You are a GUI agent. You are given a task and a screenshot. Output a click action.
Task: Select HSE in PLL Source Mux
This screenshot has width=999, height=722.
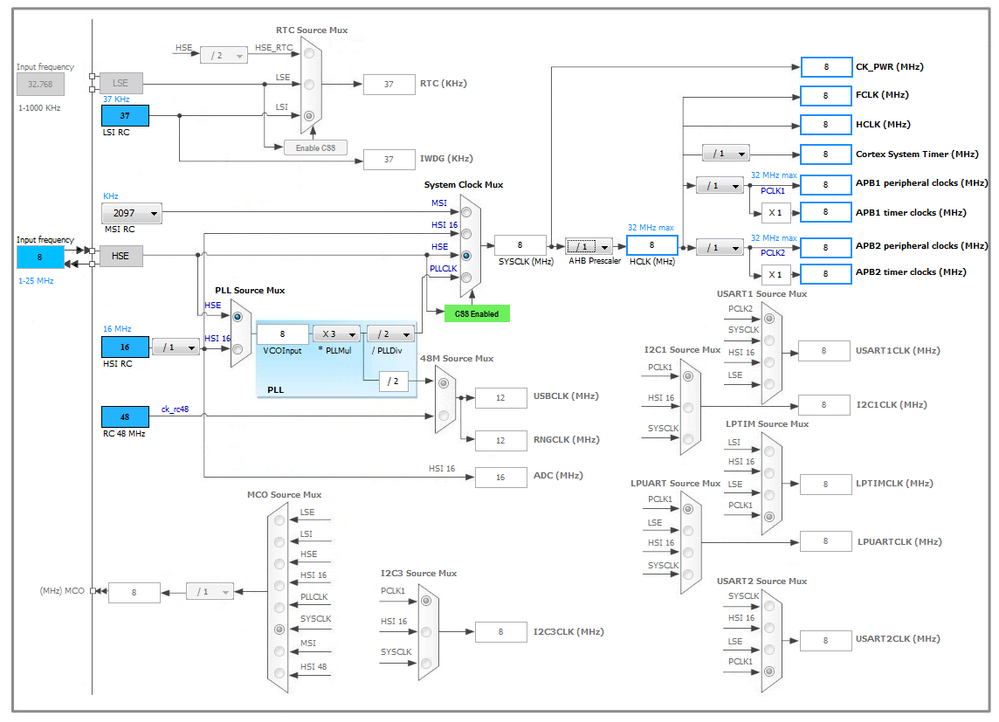pyautogui.click(x=238, y=316)
